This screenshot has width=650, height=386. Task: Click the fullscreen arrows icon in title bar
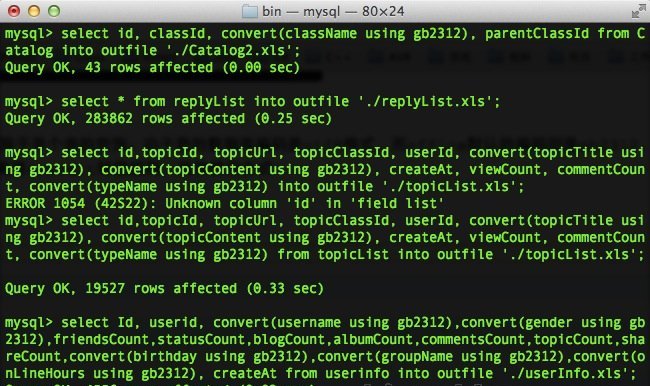(x=638, y=11)
